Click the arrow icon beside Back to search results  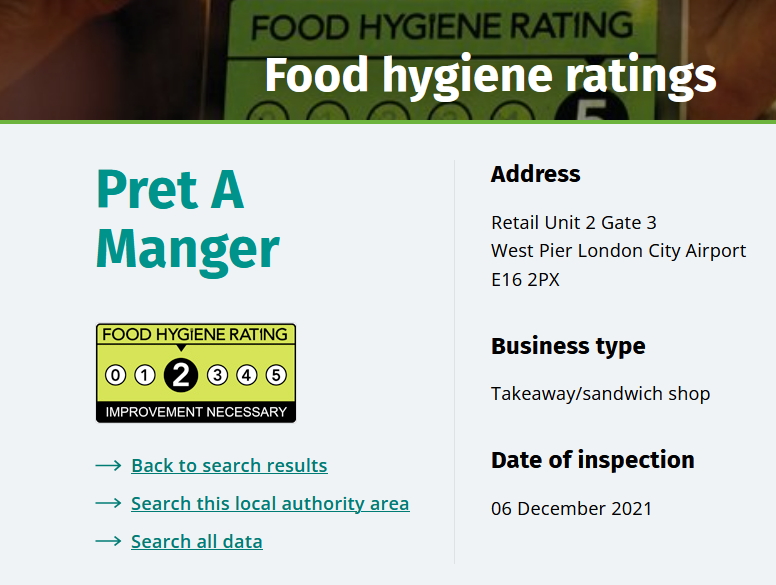(x=108, y=466)
